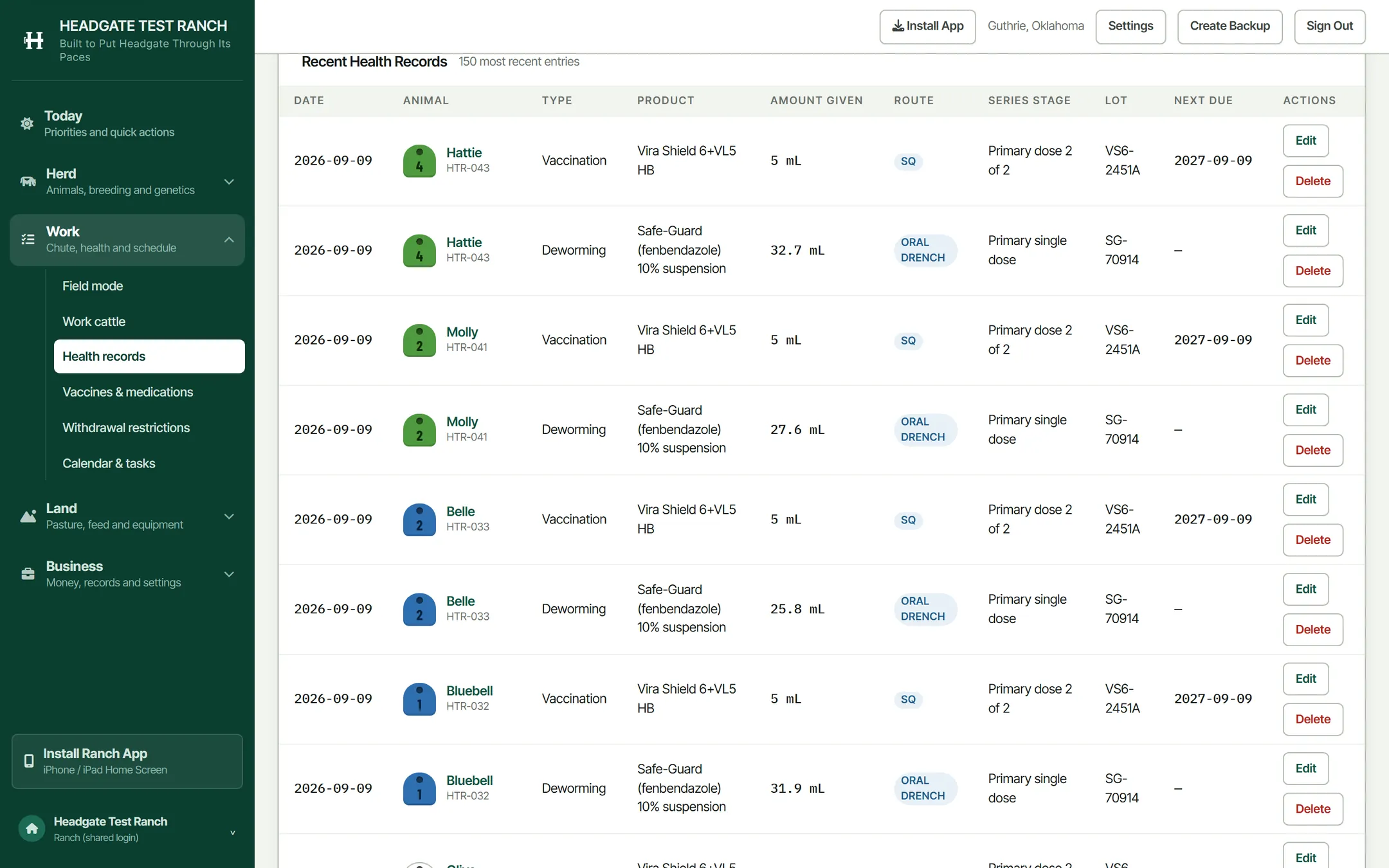1389x868 pixels.
Task: Click the phone icon beside Install Ranch App
Action: point(29,761)
